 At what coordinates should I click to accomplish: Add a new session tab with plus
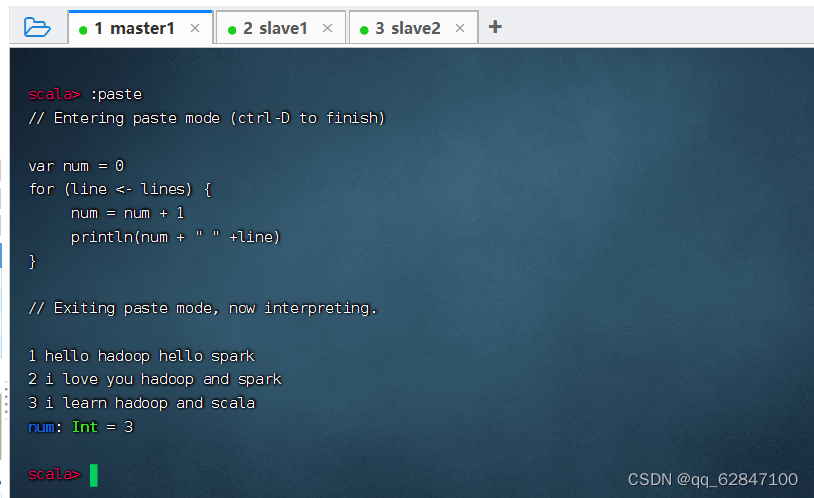point(495,26)
